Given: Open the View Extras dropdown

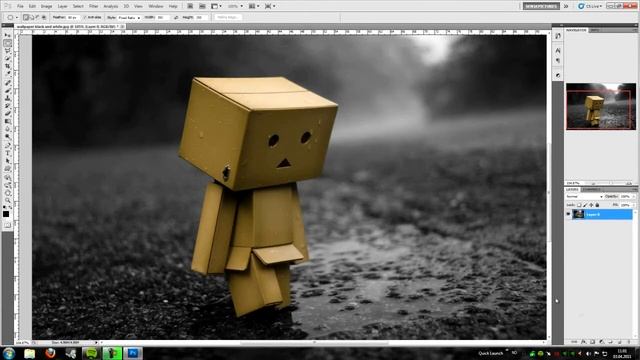Looking at the screenshot, I should tap(216, 6).
